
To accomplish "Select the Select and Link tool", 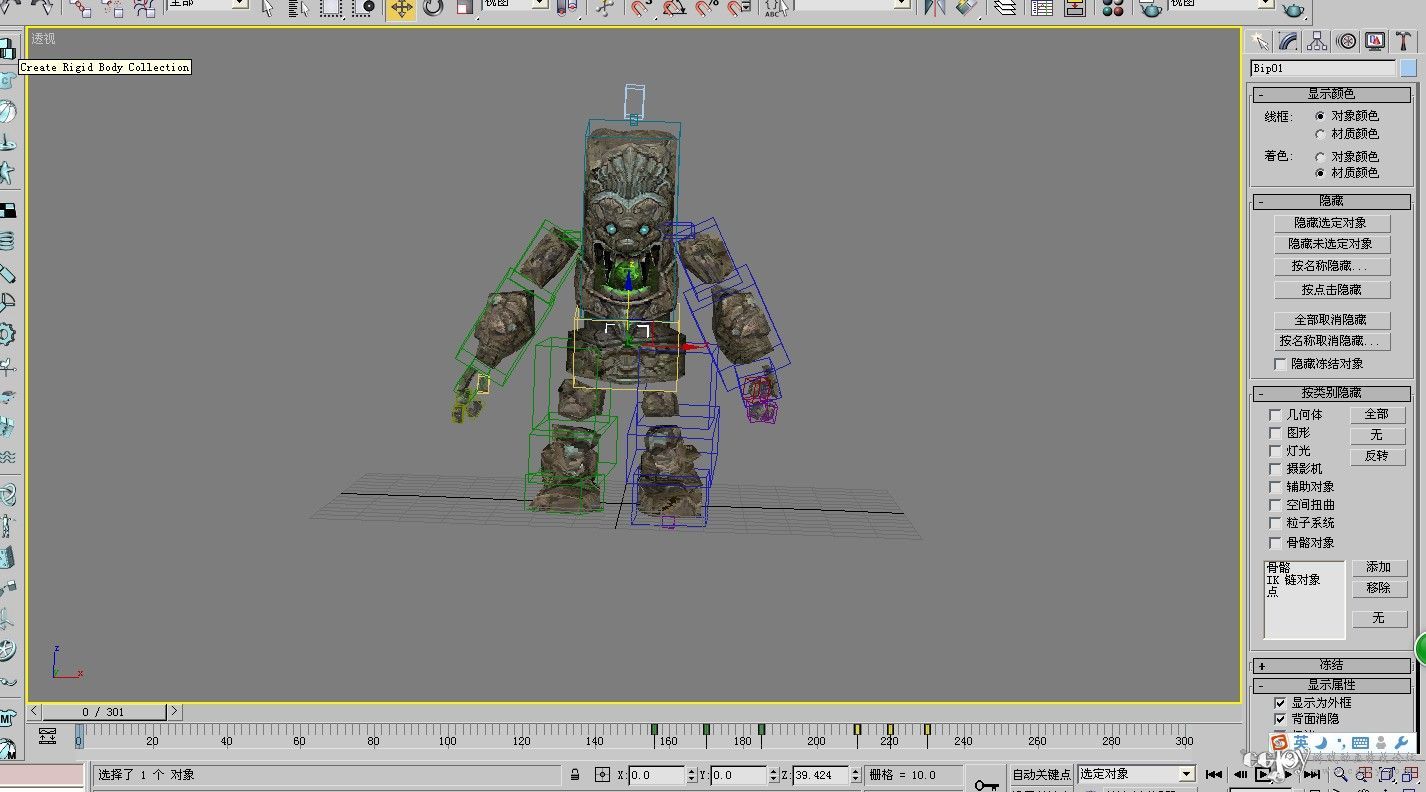I will coord(81,8).
